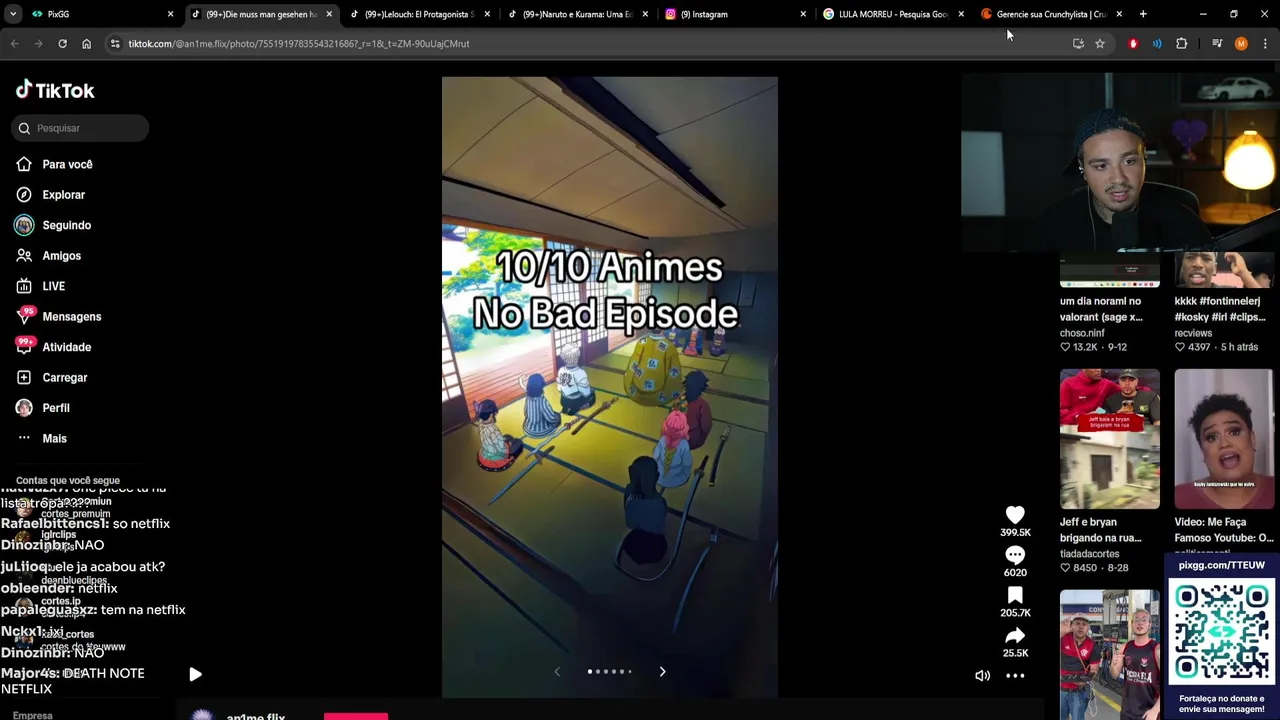Open the an1me.flix profile name
The height and width of the screenshot is (720, 1280).
tap(256, 715)
